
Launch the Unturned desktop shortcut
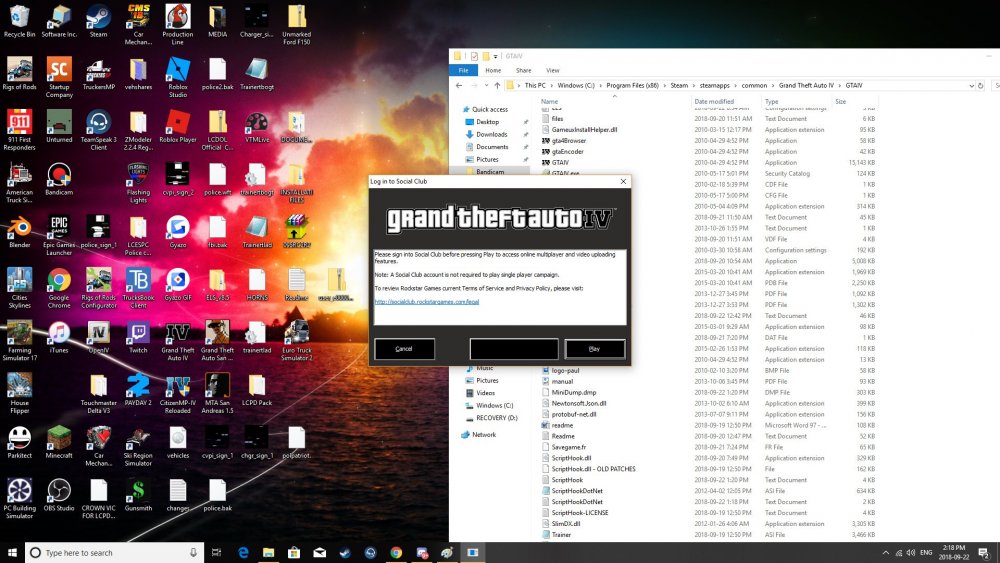click(x=59, y=126)
